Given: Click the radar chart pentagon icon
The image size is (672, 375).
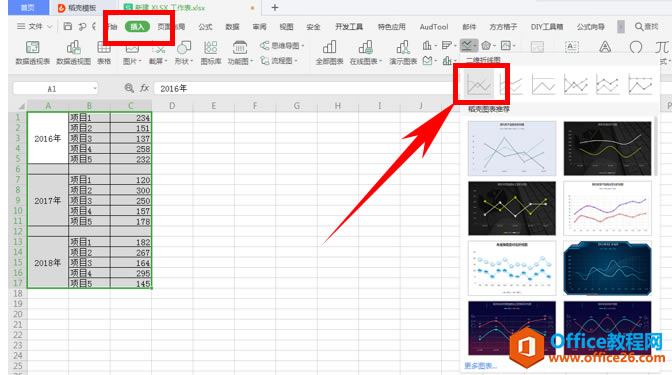Looking at the screenshot, I should pos(486,45).
